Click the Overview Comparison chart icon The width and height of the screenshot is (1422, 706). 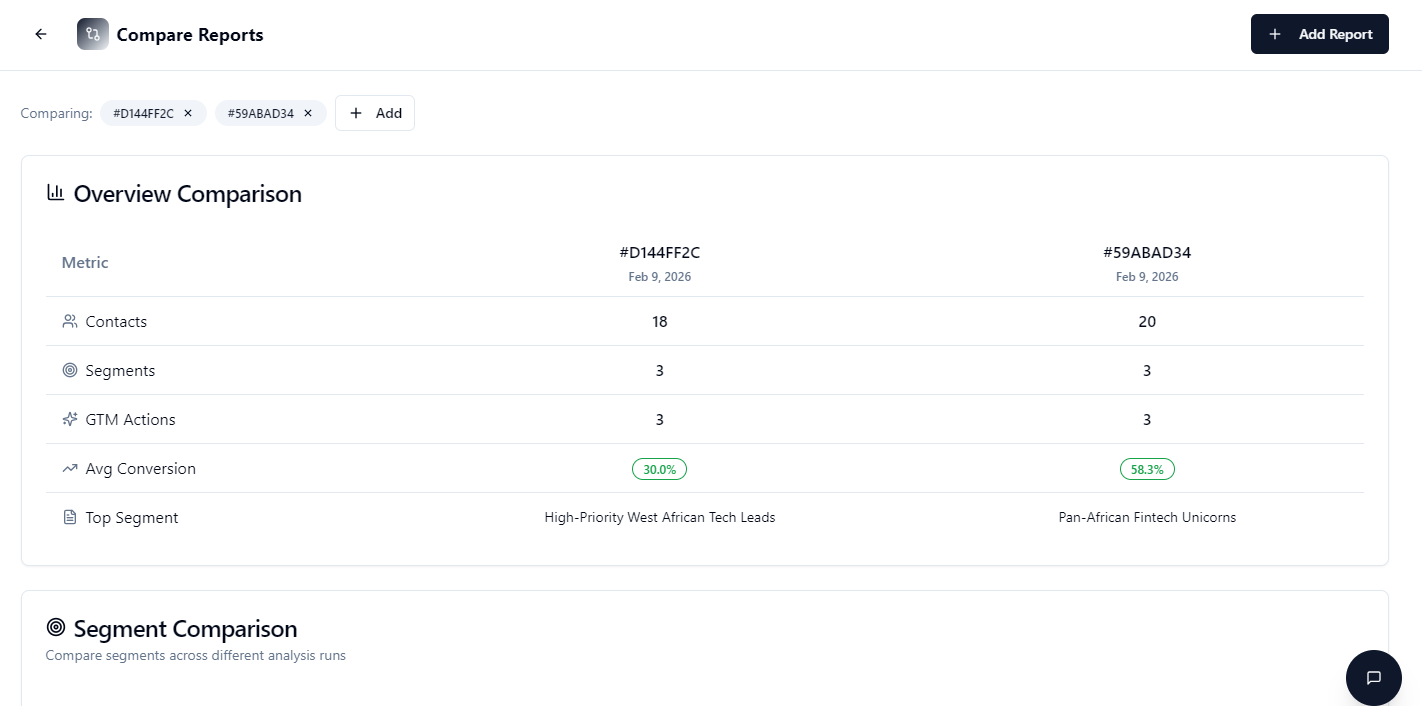[x=56, y=192]
